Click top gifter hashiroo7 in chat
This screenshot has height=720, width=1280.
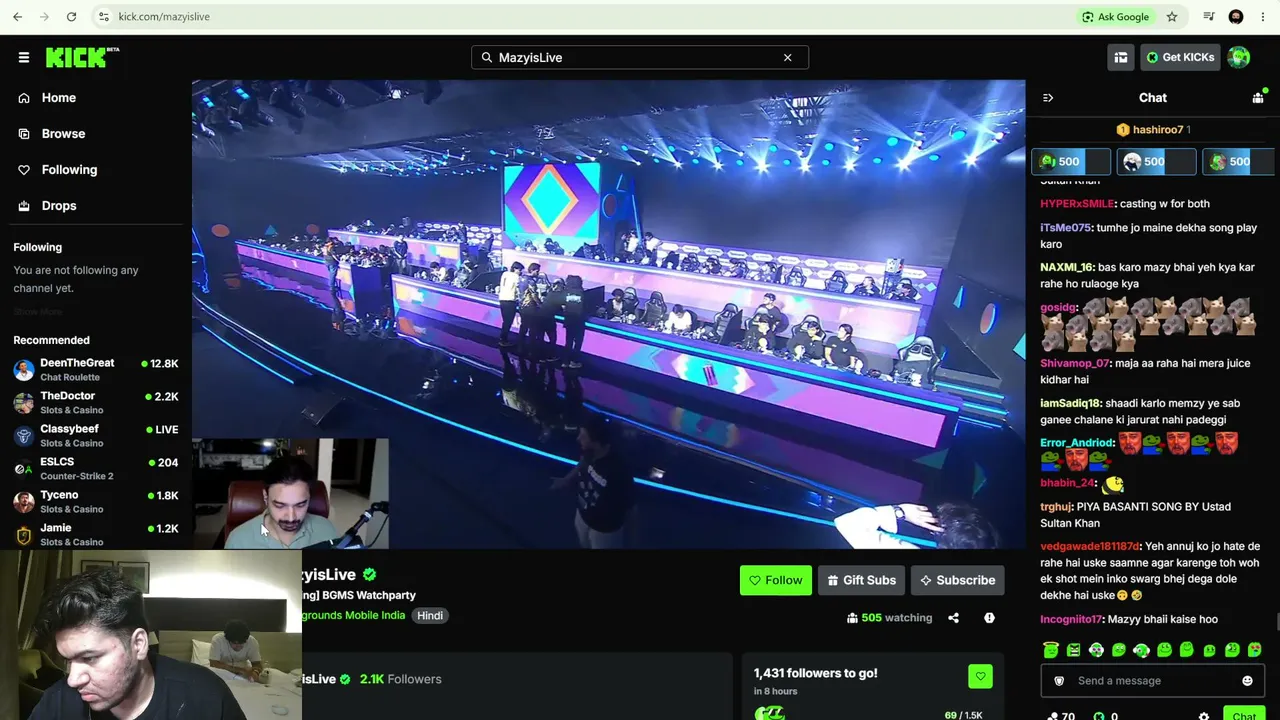coord(1153,130)
